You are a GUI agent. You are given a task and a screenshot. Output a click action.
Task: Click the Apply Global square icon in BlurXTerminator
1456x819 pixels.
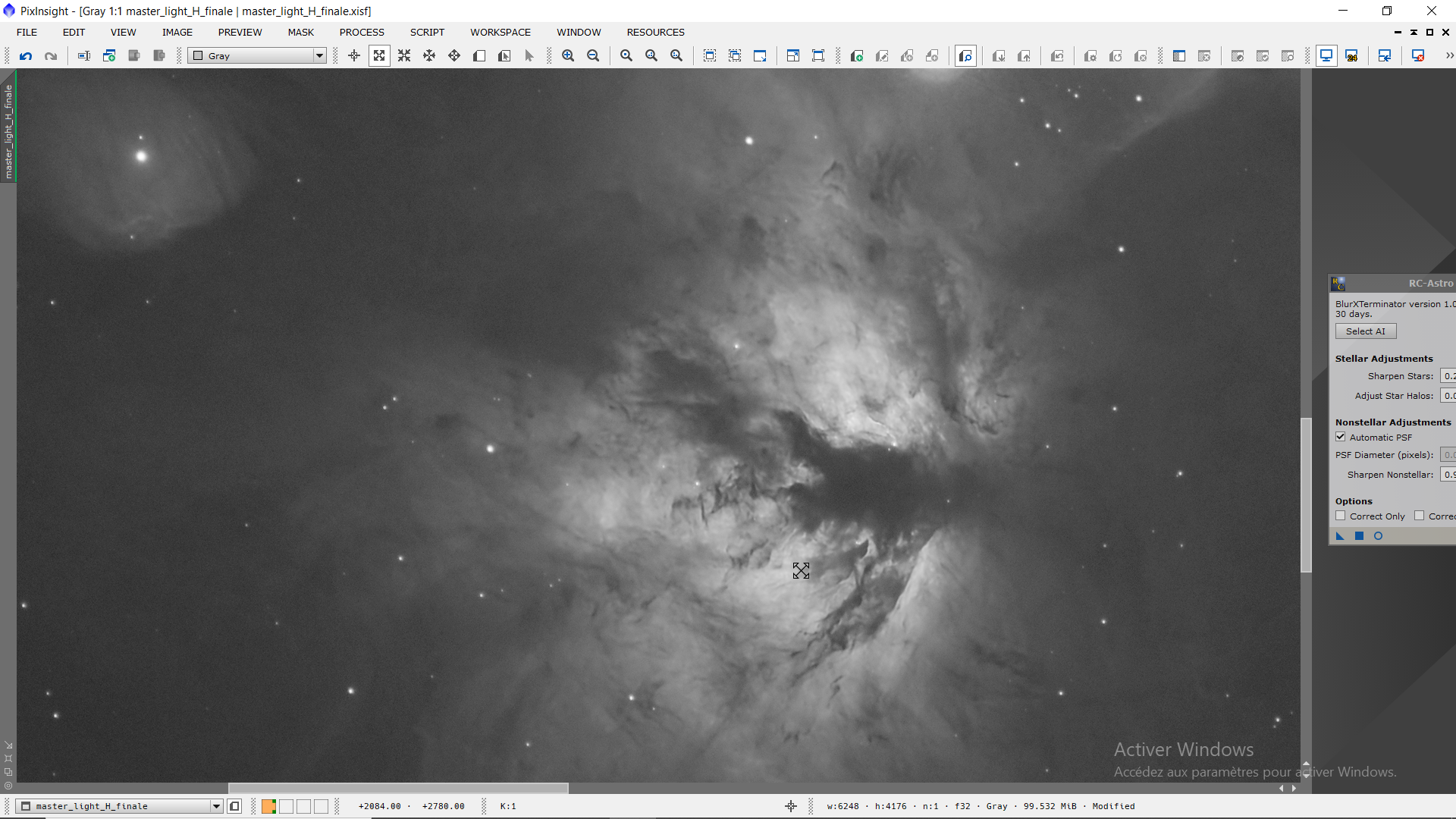click(1359, 536)
